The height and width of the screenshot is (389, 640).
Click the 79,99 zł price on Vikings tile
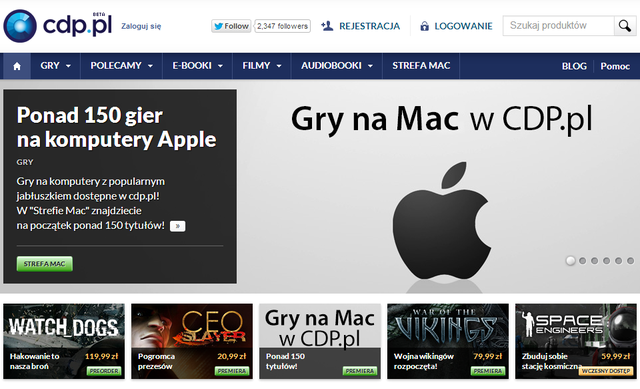[x=488, y=356]
